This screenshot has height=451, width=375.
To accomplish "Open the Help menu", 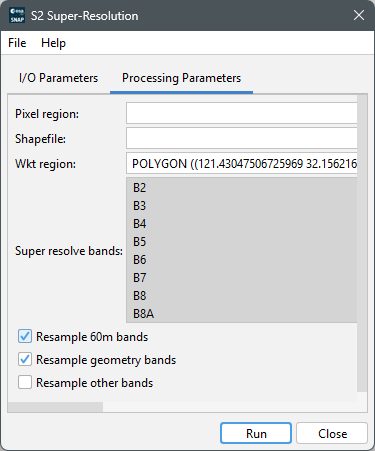I will click(x=53, y=43).
